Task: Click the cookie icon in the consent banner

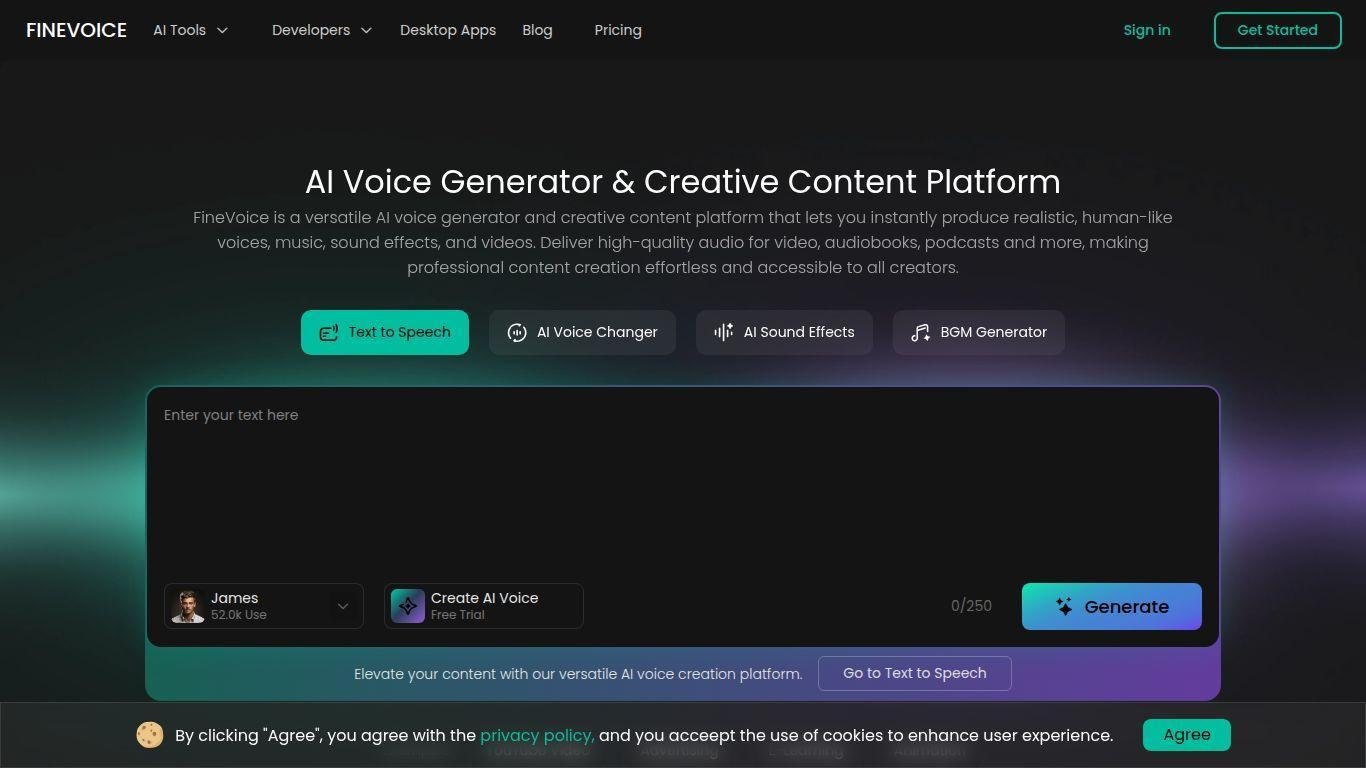Action: [x=150, y=735]
